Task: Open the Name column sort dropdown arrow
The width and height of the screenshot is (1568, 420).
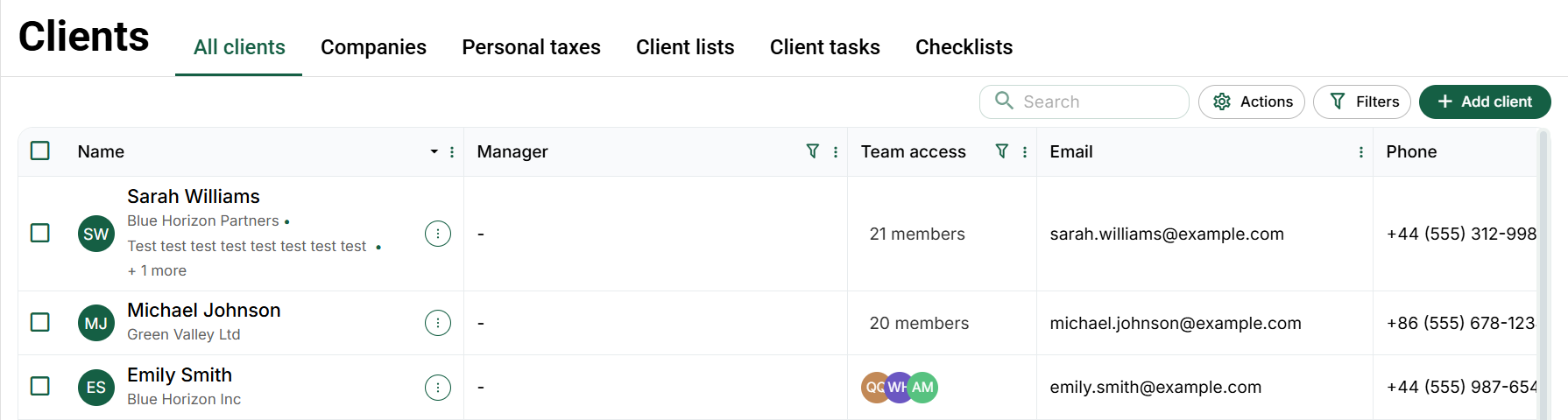Action: coord(434,151)
